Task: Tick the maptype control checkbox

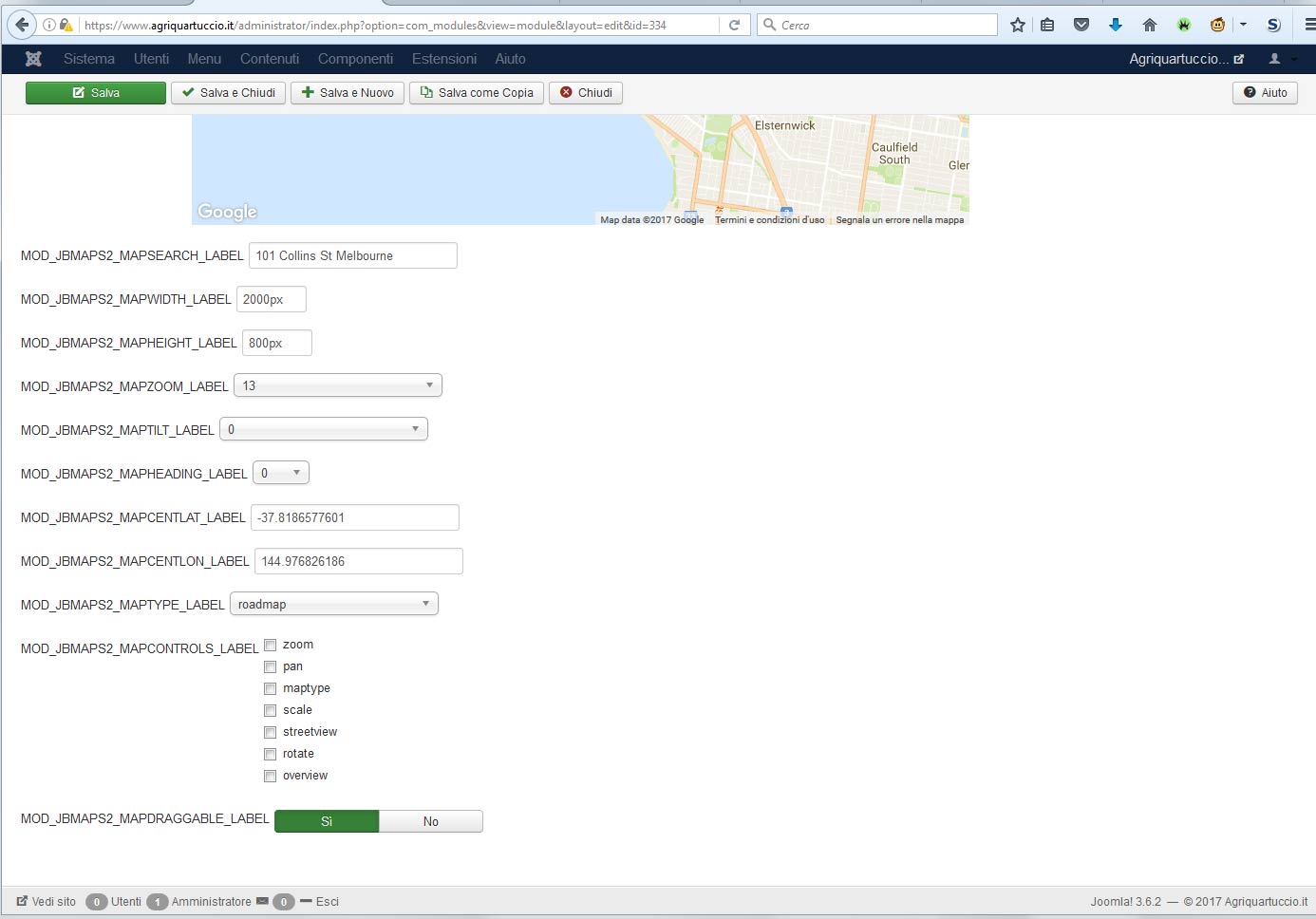Action: [270, 688]
